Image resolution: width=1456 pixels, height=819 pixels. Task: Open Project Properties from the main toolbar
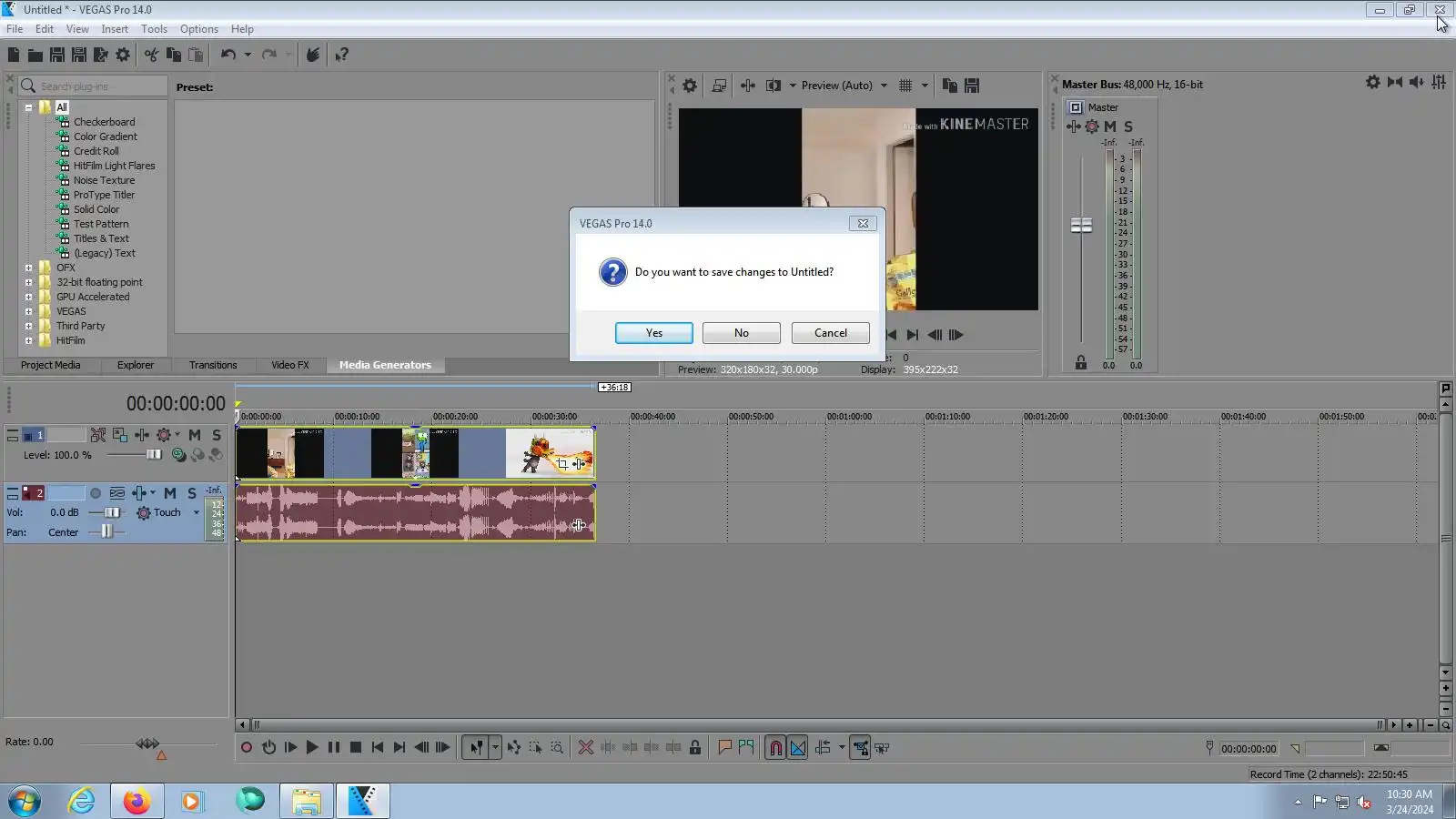(x=123, y=55)
